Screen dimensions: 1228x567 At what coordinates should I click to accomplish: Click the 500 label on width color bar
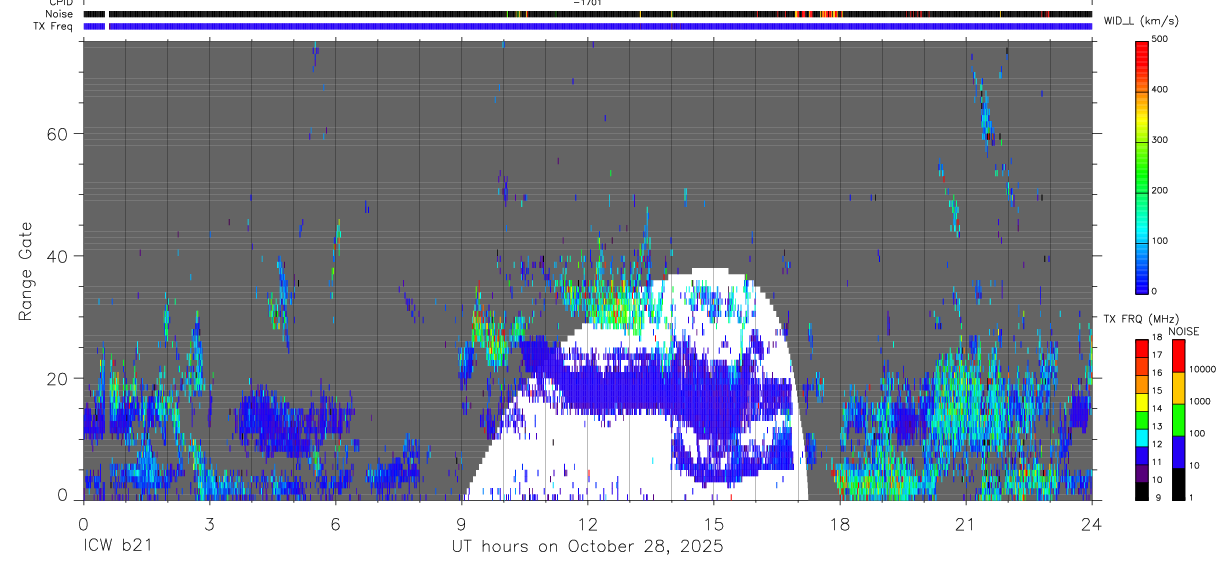point(1160,39)
